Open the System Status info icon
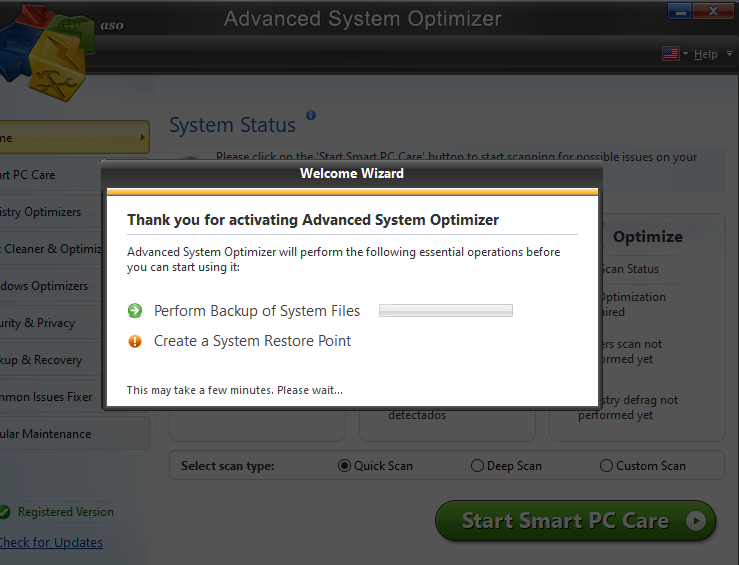The height and width of the screenshot is (565, 739). pos(311,115)
